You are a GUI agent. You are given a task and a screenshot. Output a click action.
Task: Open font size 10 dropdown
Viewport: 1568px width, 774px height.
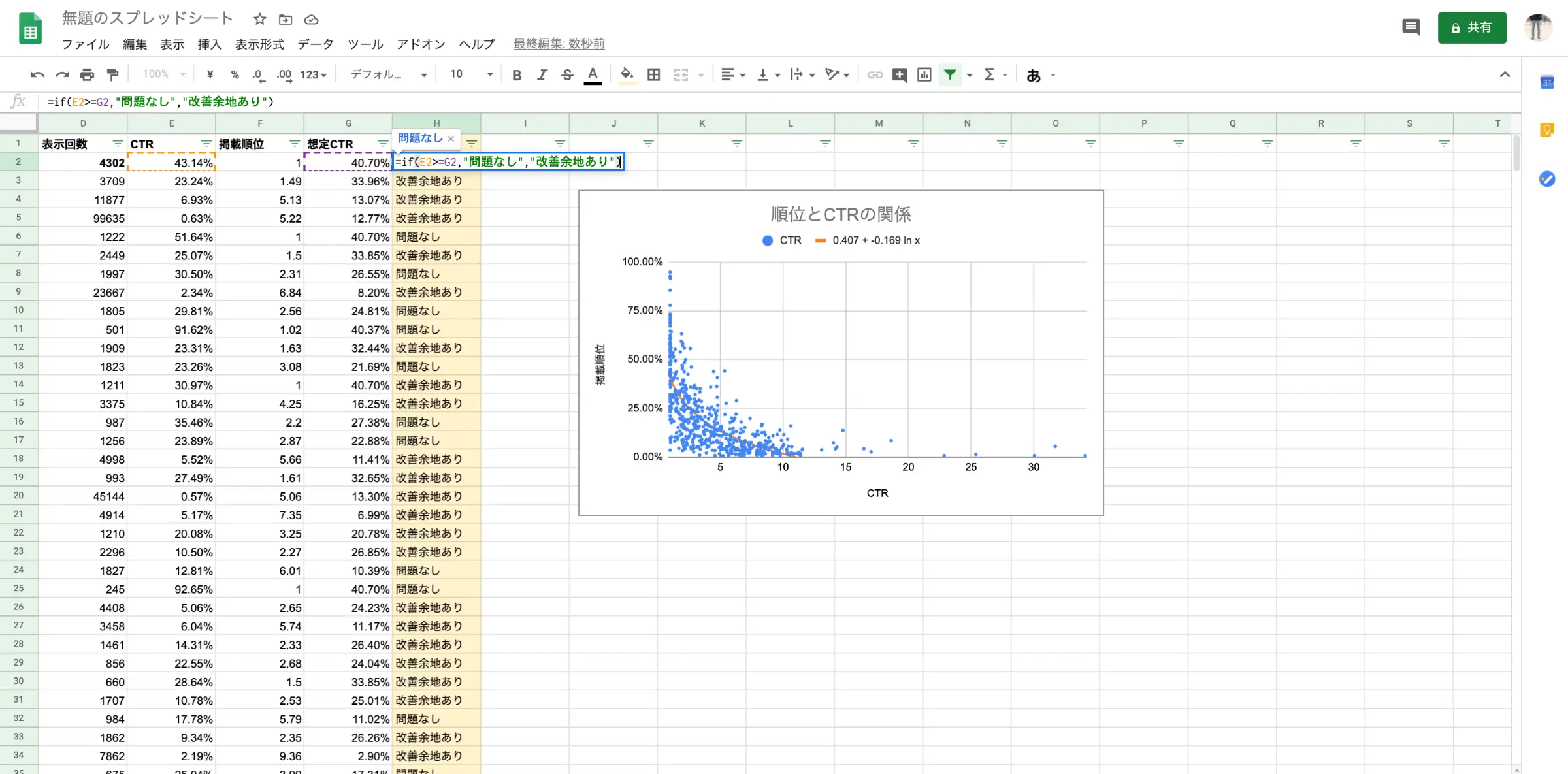(471, 74)
